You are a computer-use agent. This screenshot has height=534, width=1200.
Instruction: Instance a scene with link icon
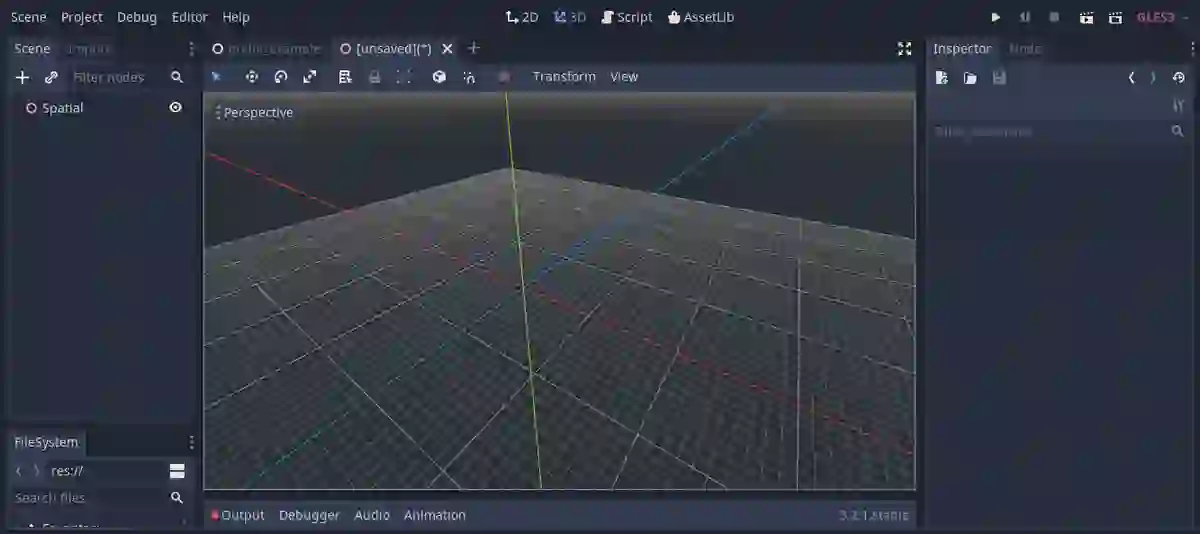(52, 77)
